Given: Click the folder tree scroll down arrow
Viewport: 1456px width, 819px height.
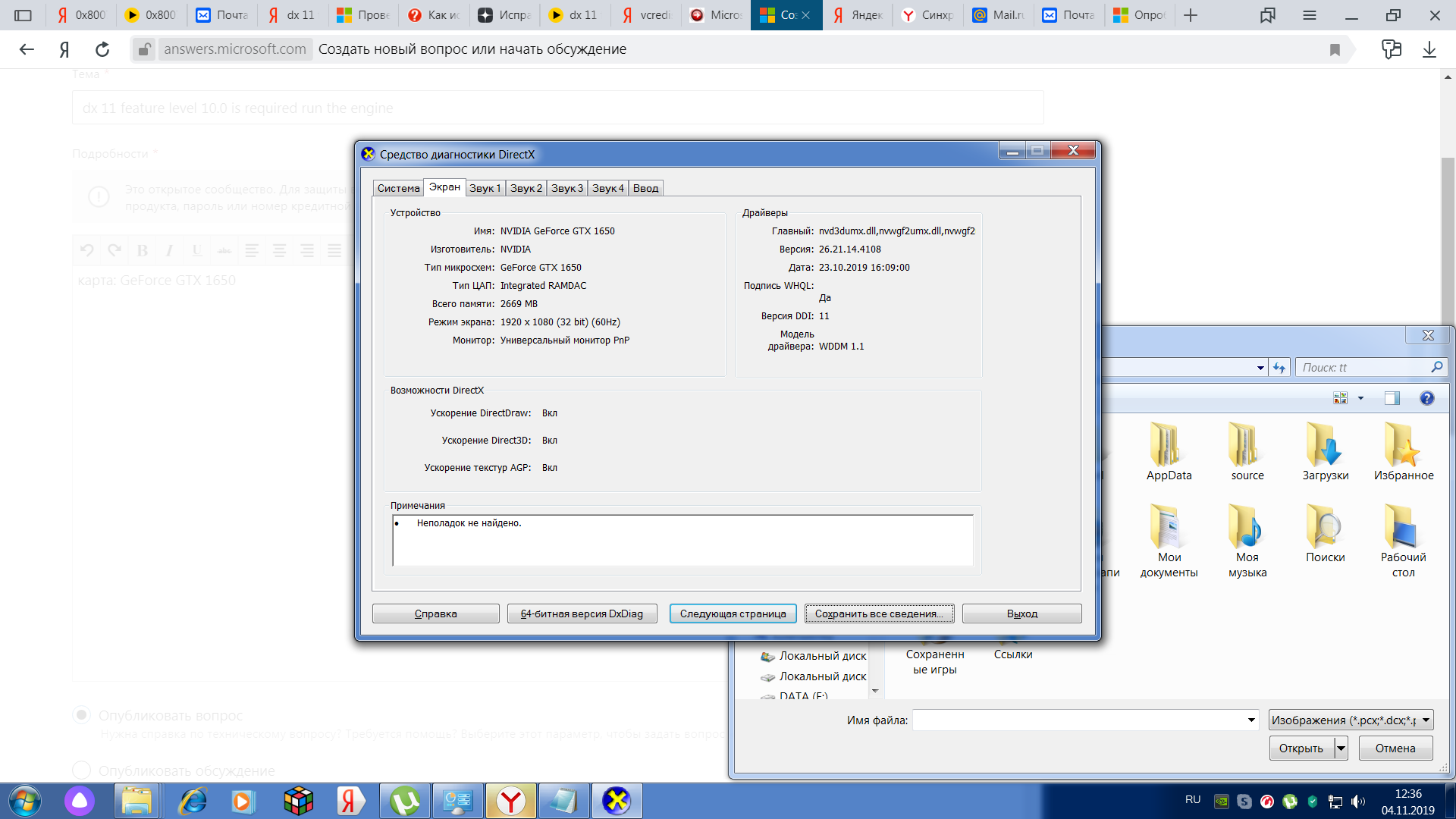Looking at the screenshot, I should [x=875, y=691].
